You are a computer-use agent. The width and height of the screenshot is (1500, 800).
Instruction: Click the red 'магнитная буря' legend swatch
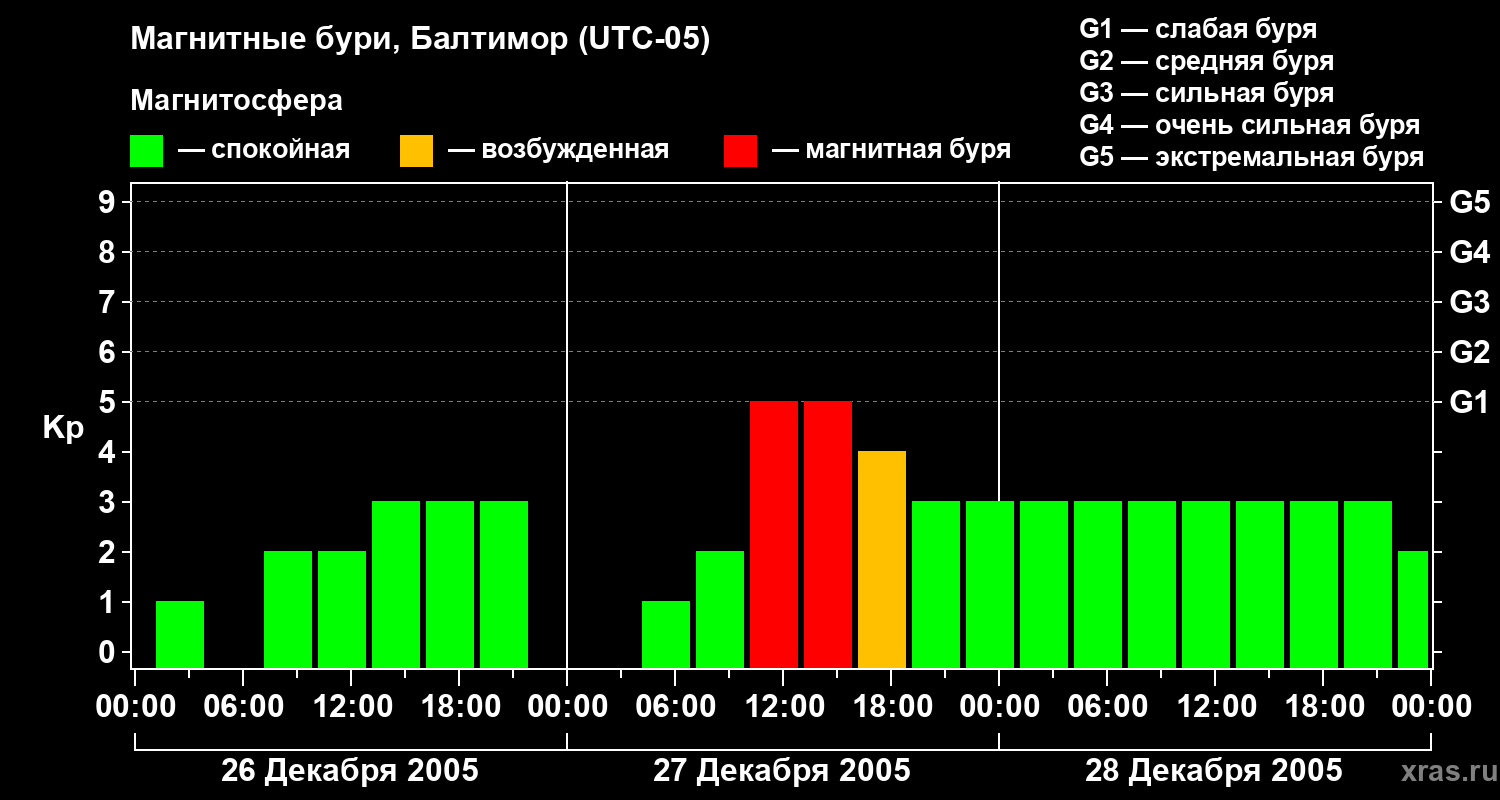(740, 151)
